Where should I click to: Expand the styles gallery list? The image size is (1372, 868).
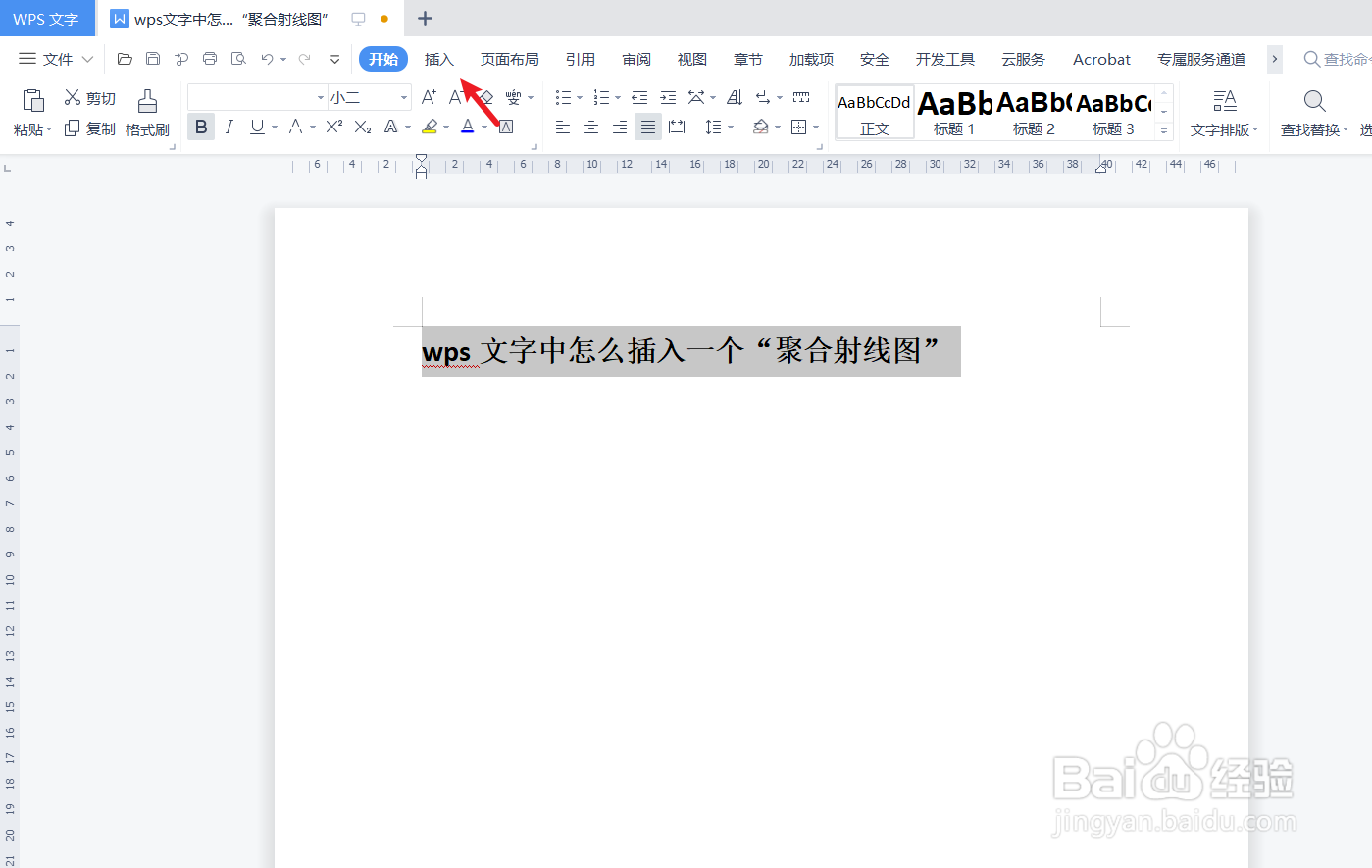[1164, 129]
